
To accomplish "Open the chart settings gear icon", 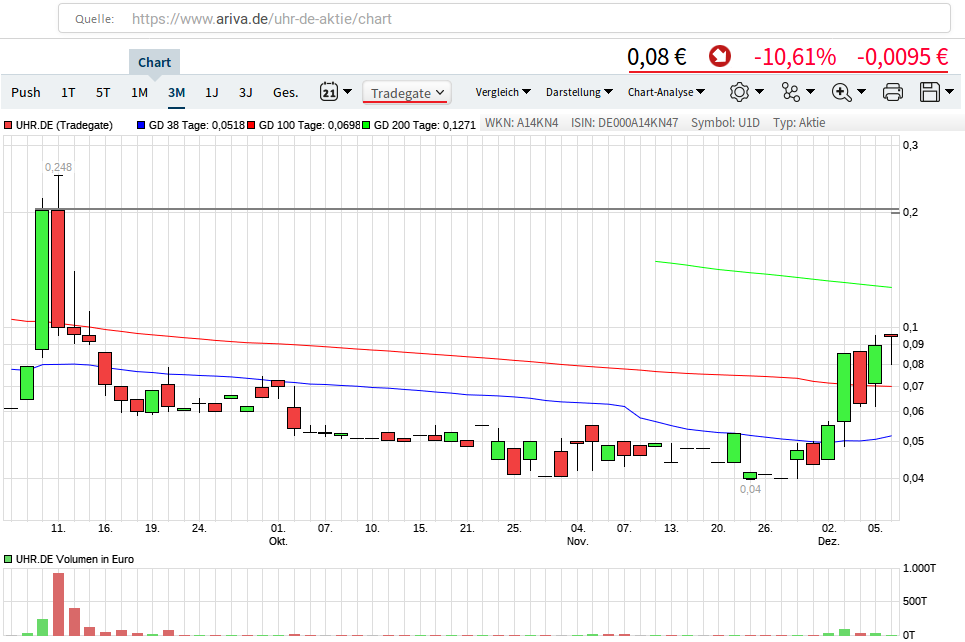I will (739, 92).
